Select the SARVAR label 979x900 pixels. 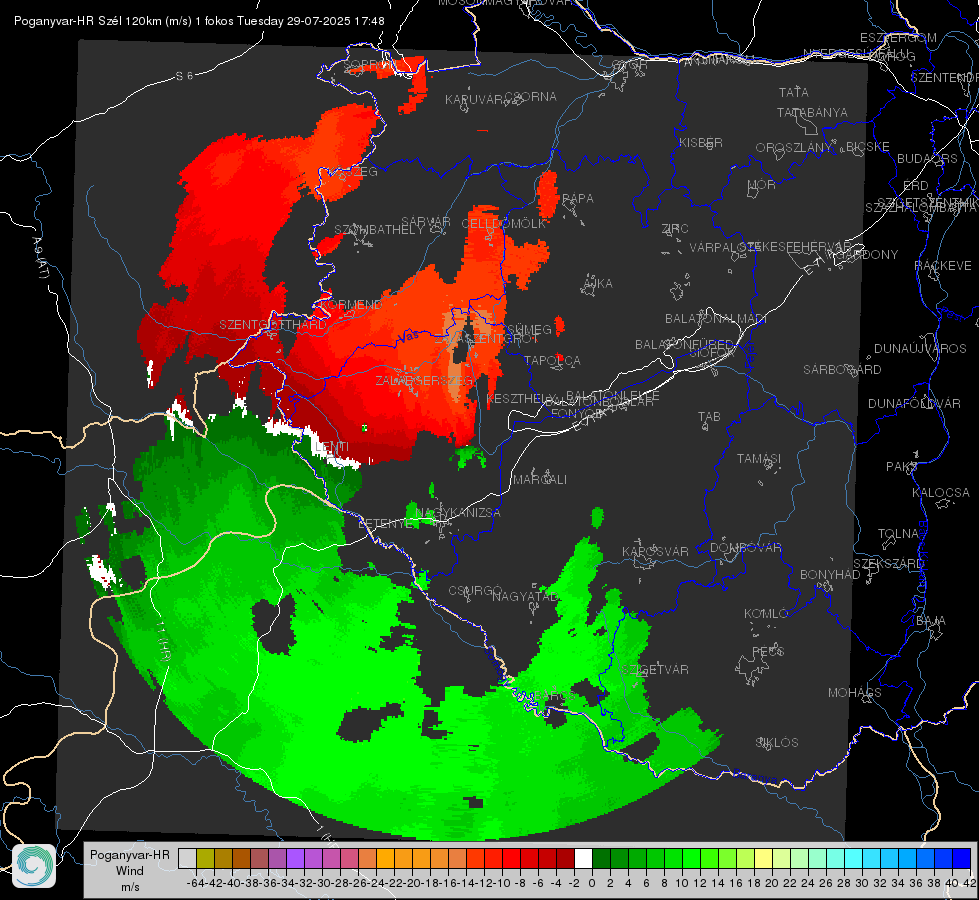click(x=426, y=222)
